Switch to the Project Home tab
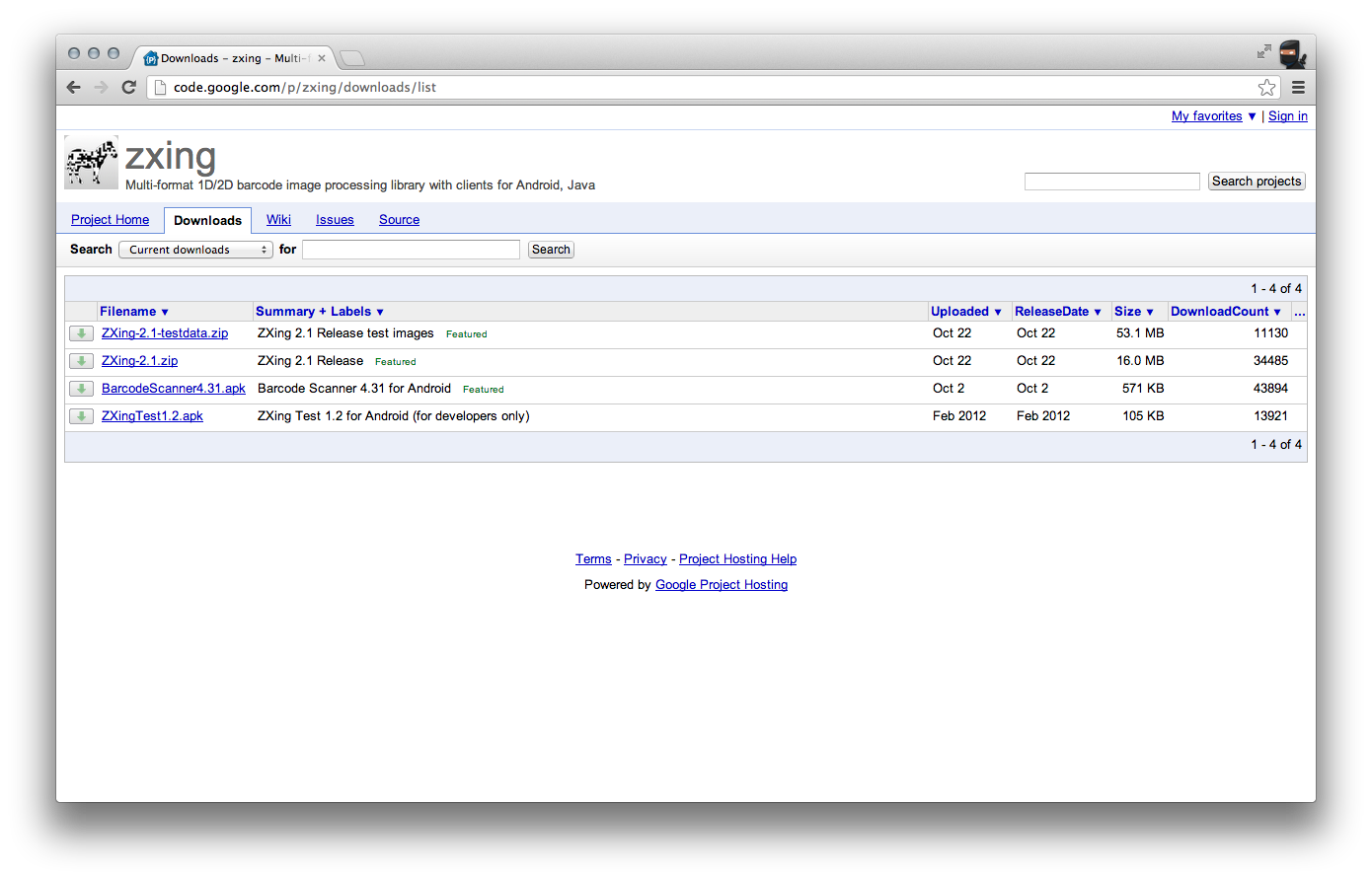 [x=110, y=220]
